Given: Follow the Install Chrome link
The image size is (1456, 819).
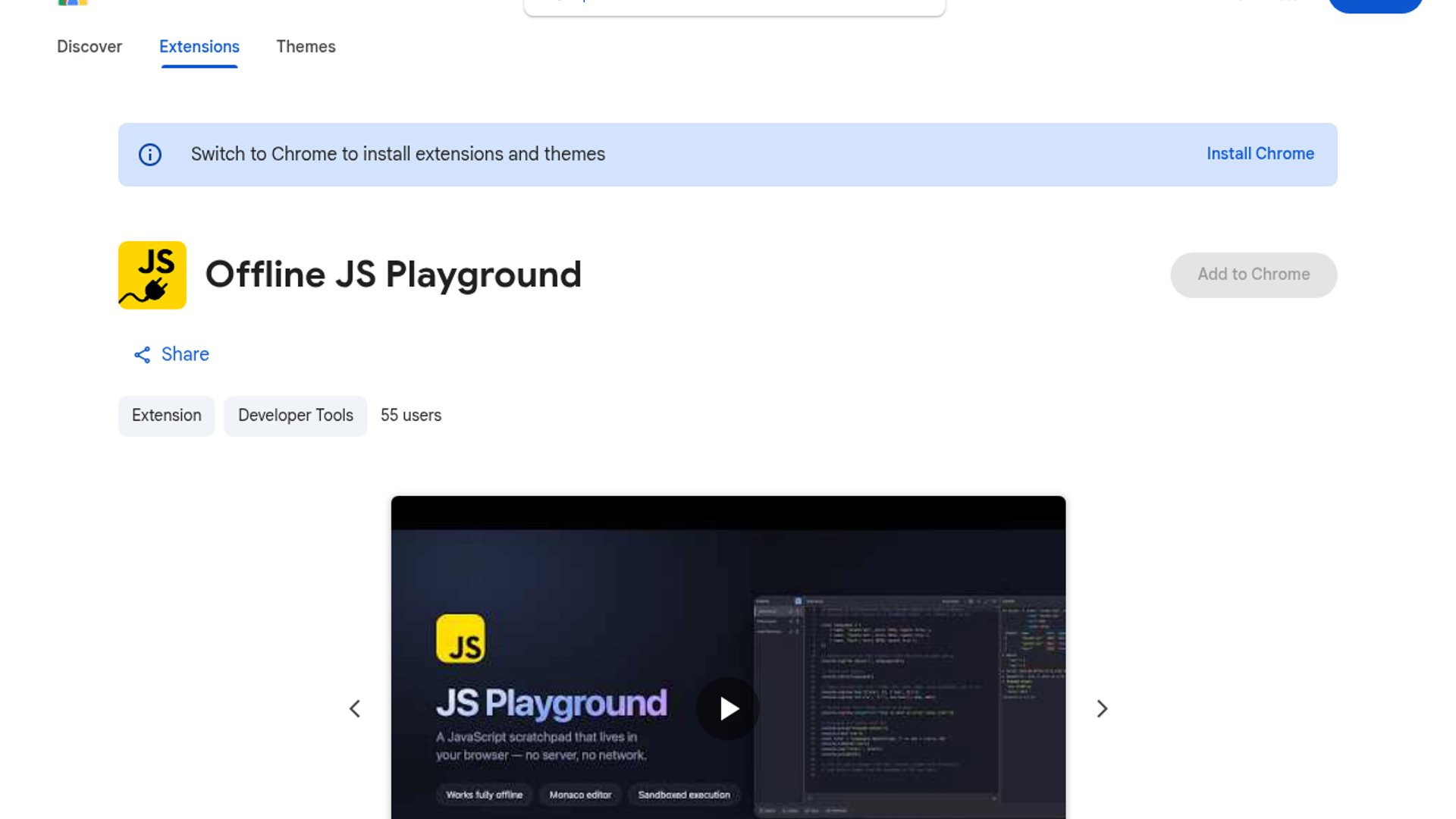Looking at the screenshot, I should [1260, 154].
